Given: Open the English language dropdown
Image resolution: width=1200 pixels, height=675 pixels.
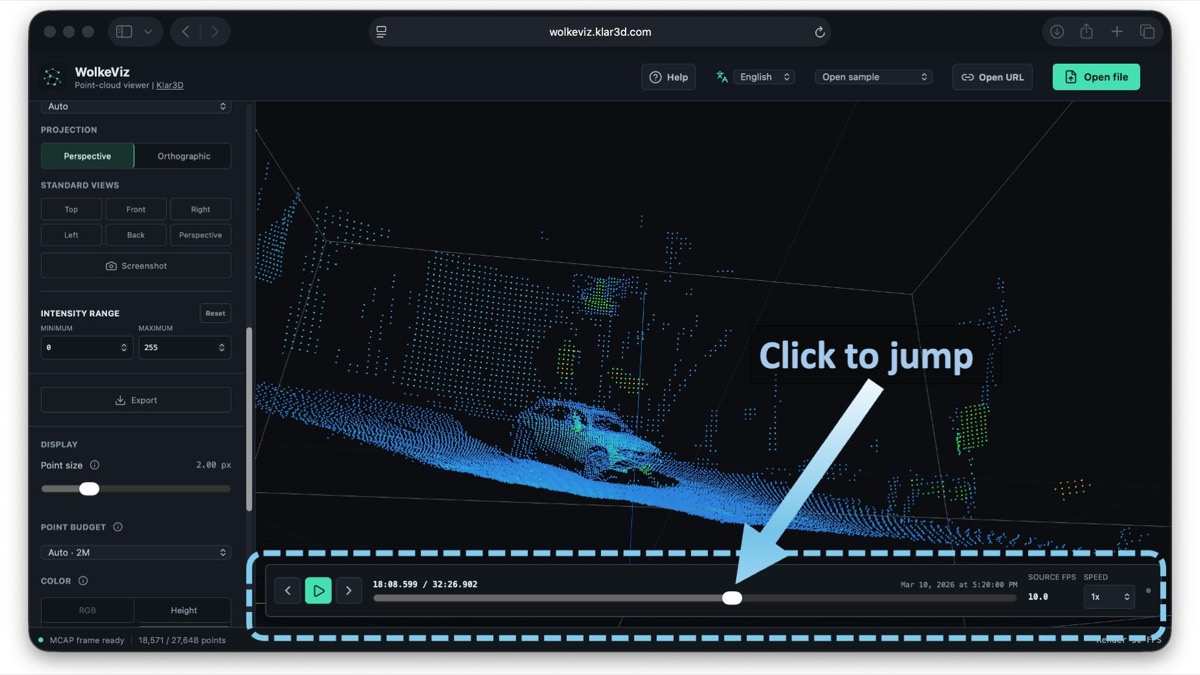Looking at the screenshot, I should [x=764, y=77].
